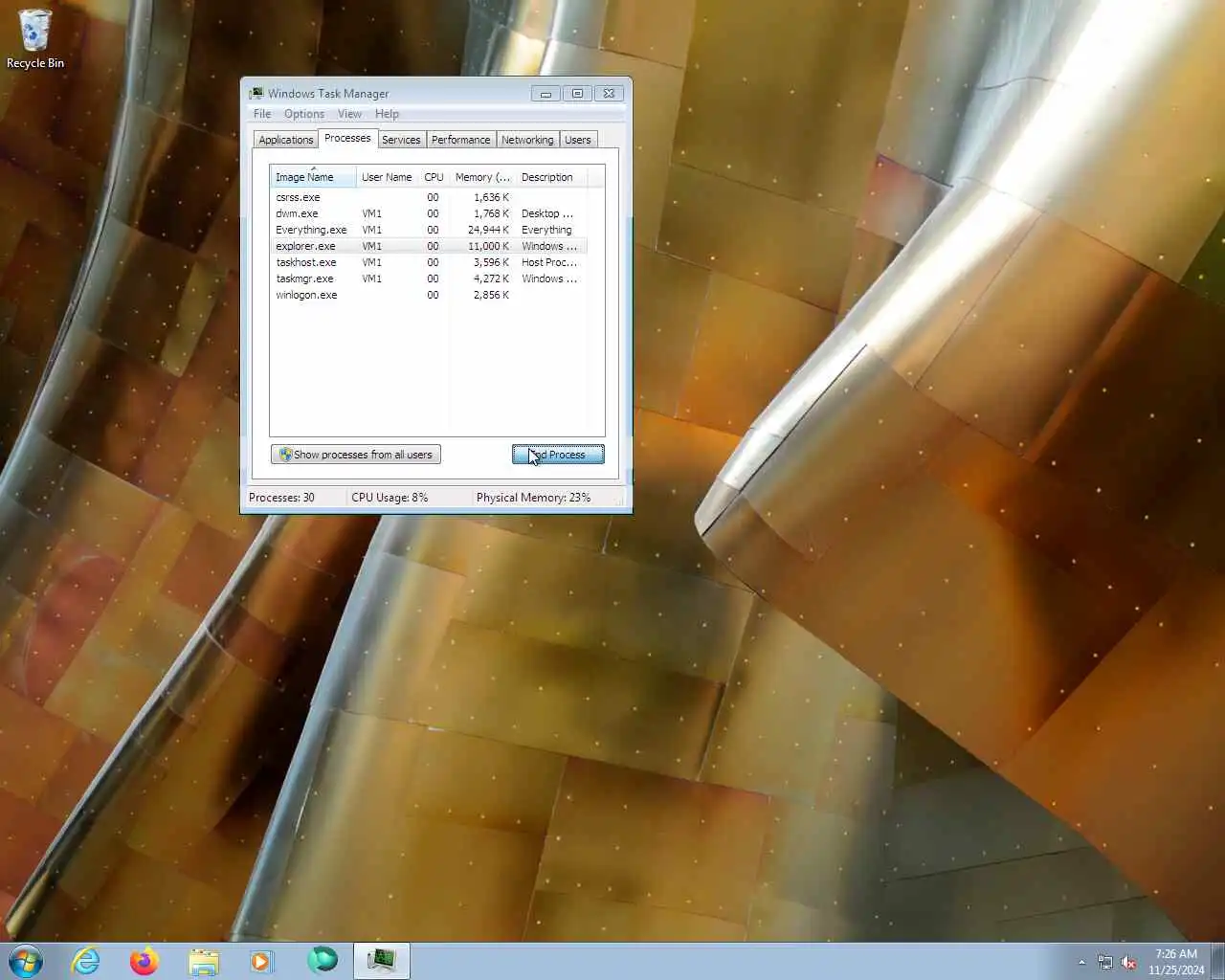
Task: Launch Firefox from the taskbar
Action: coord(145,960)
